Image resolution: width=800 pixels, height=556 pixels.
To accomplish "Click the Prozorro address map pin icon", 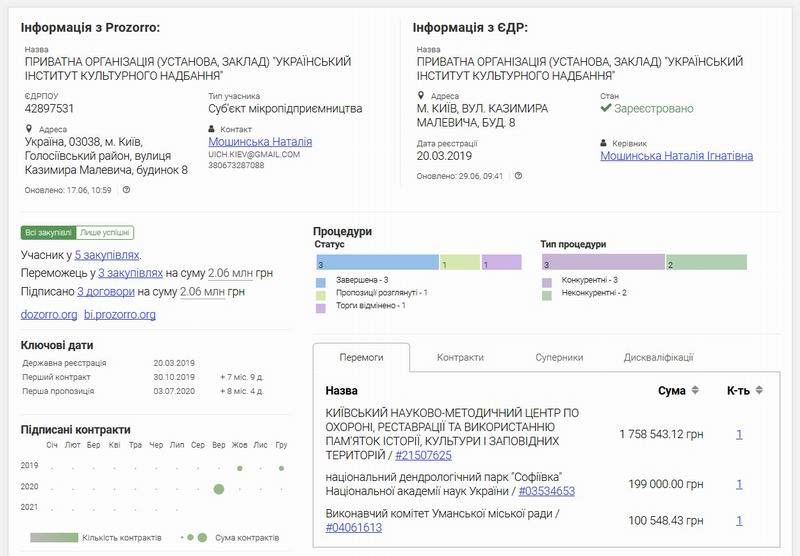I will point(29,129).
